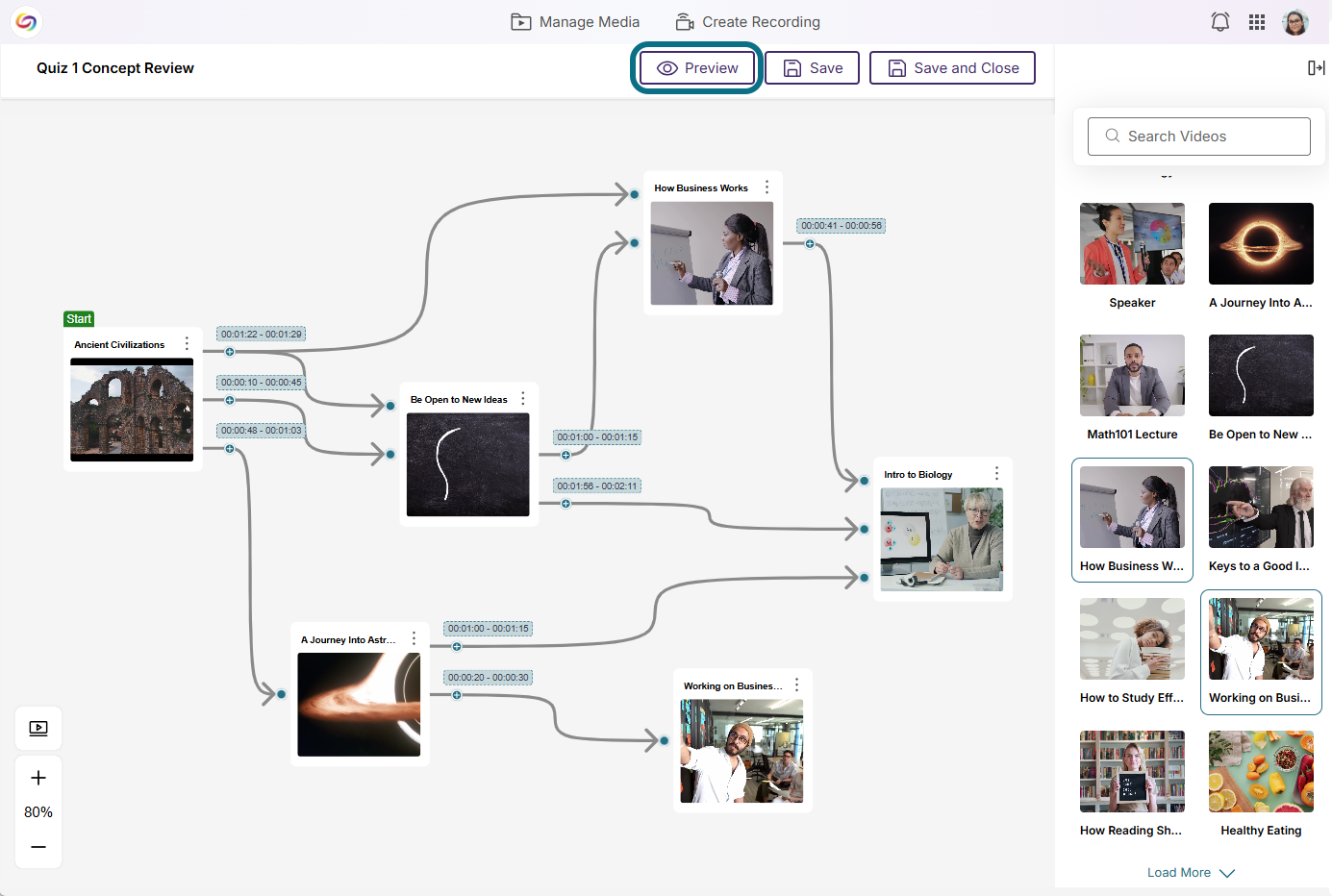
Task: Click time range 00:00:10 - 00:00:45
Action: [262, 383]
